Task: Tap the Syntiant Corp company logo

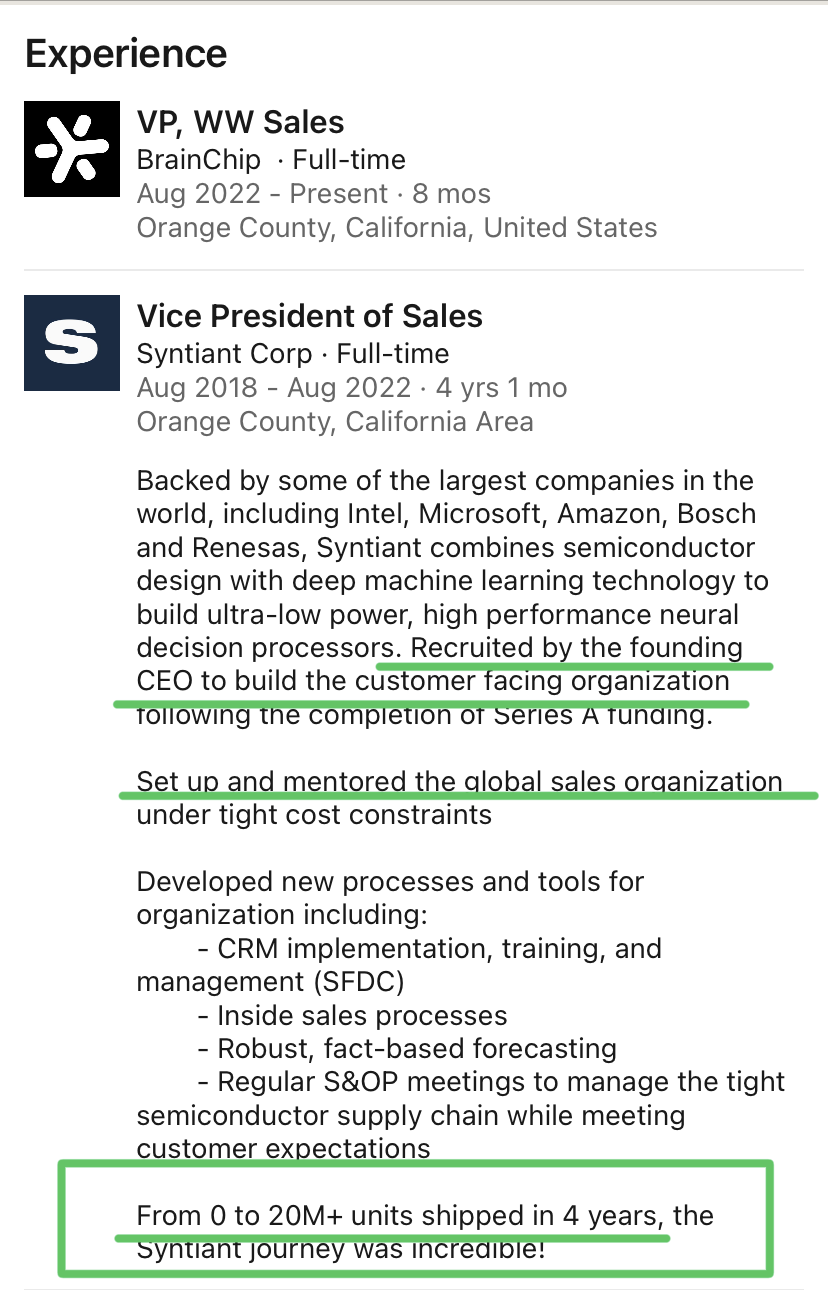Action: tap(71, 343)
